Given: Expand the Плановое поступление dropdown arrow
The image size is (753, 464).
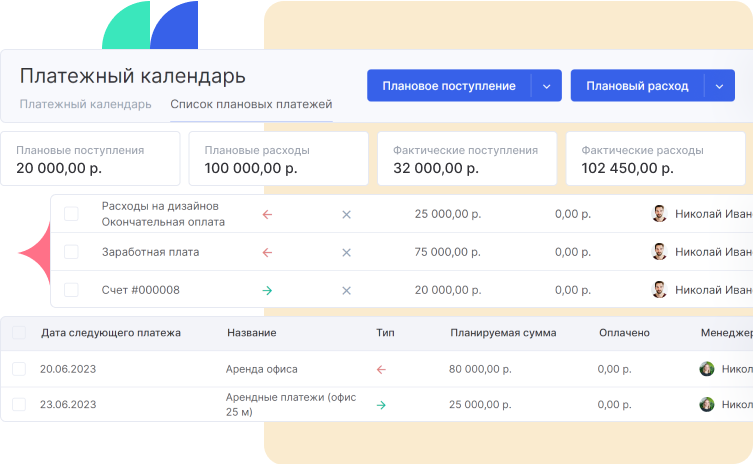Looking at the screenshot, I should tap(546, 86).
